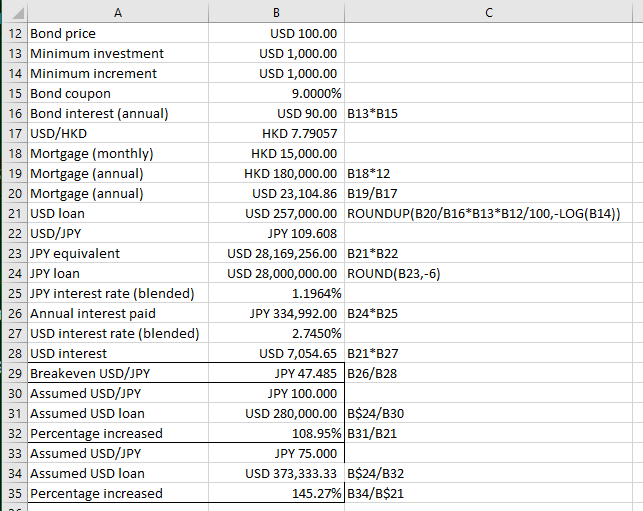Click the 'B$24/B30' formula cell
The width and height of the screenshot is (643, 511).
[488, 413]
